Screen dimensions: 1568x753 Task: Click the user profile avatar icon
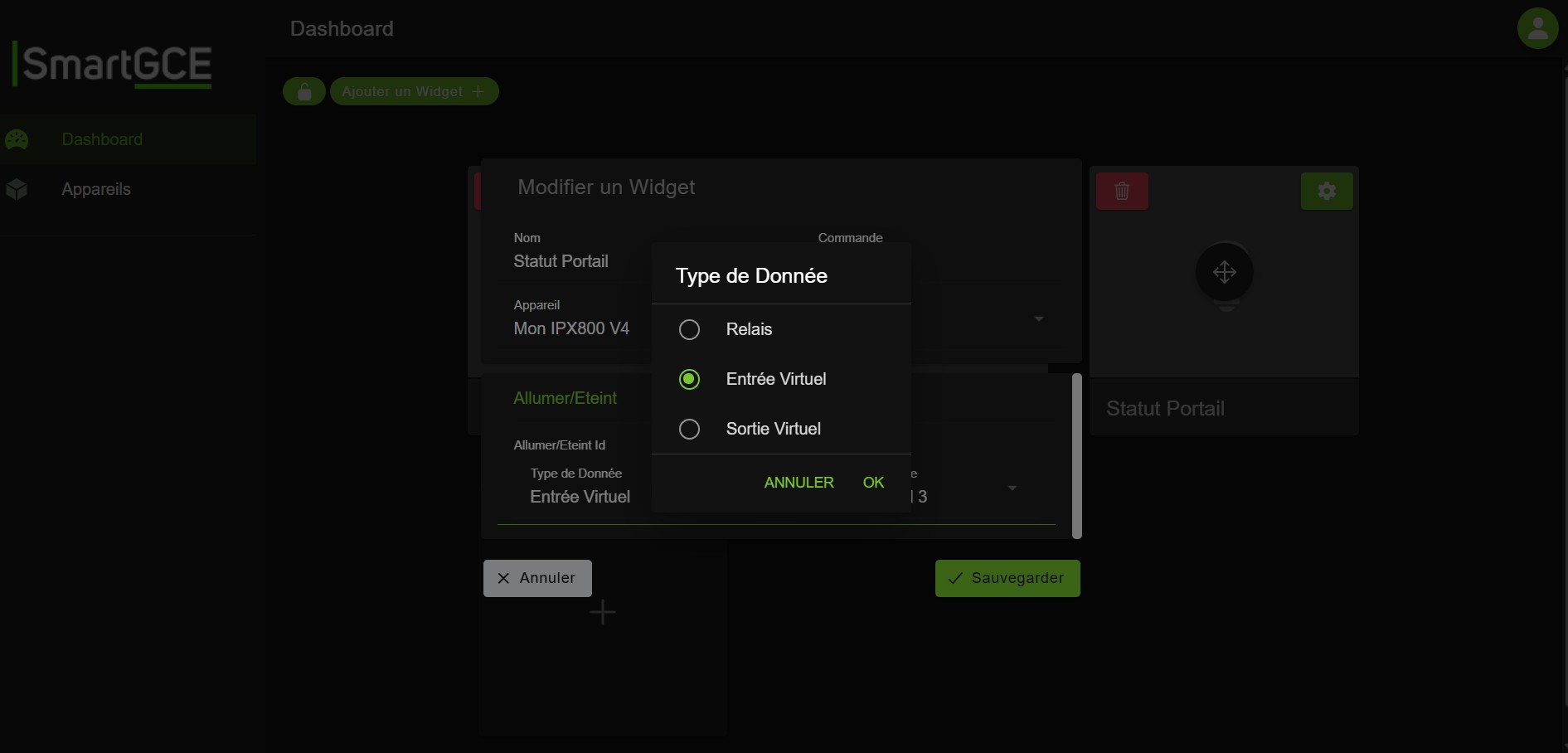(x=1537, y=28)
